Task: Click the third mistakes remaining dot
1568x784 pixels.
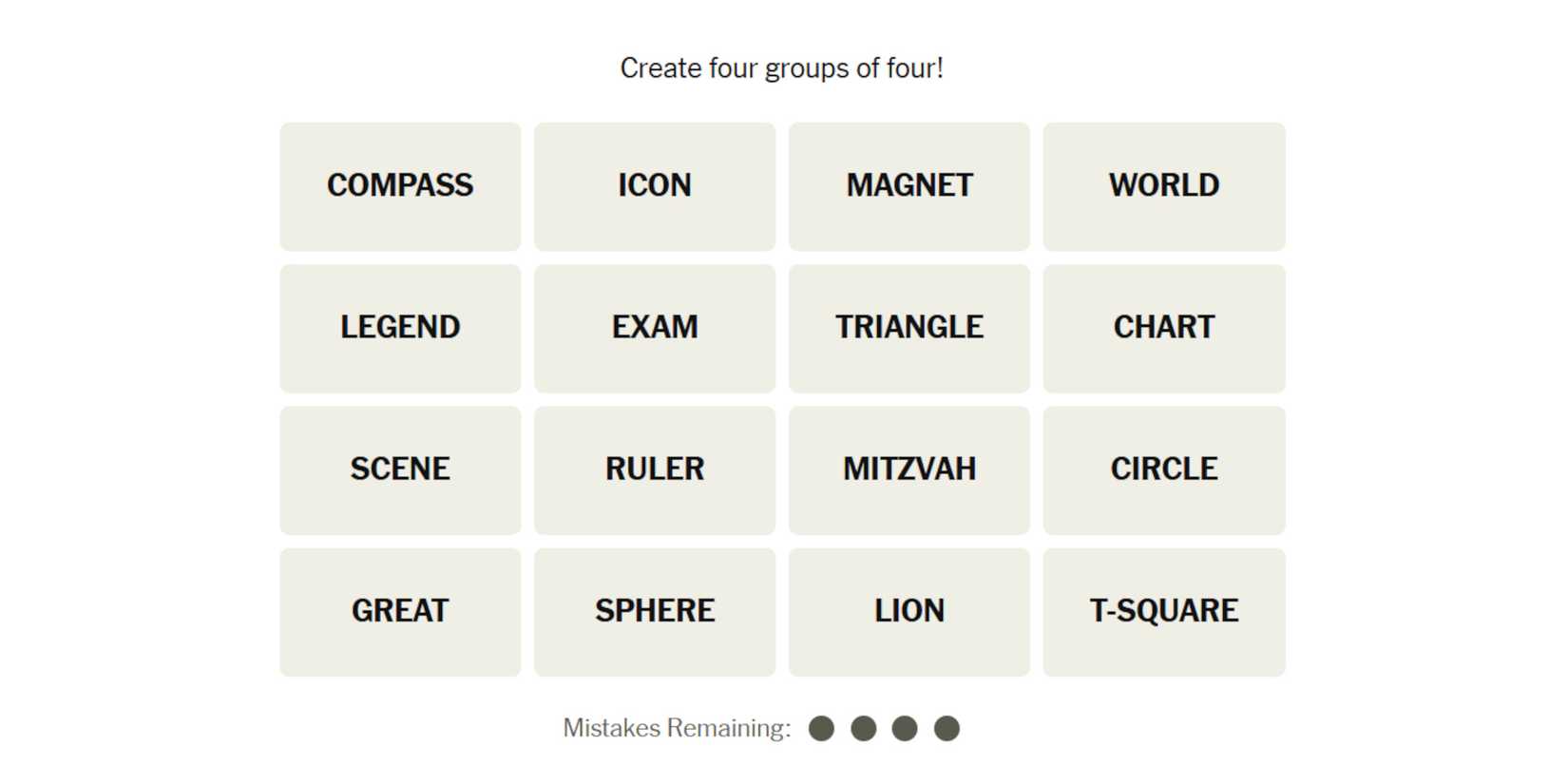Action: pos(905,729)
